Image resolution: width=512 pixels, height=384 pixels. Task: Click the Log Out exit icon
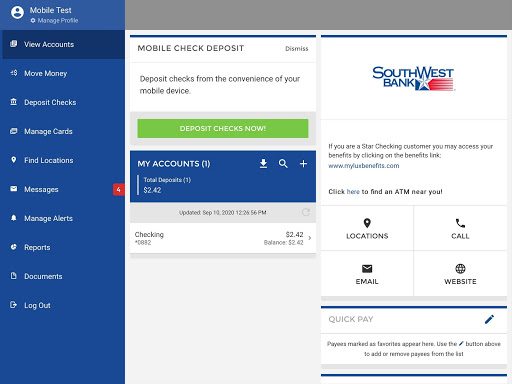tap(14, 305)
